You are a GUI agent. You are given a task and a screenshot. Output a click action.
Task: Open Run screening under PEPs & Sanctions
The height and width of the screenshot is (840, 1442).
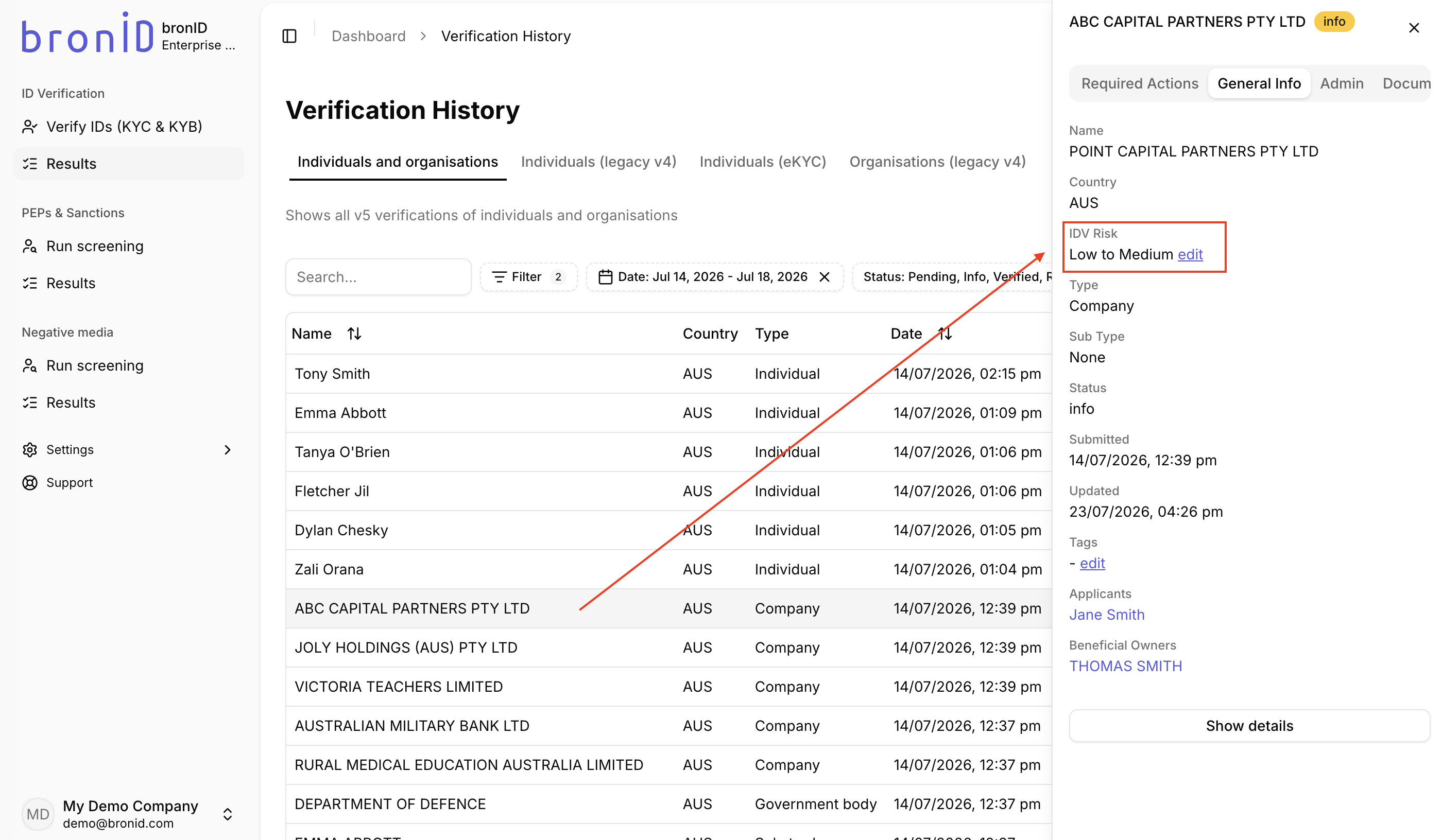point(128,246)
